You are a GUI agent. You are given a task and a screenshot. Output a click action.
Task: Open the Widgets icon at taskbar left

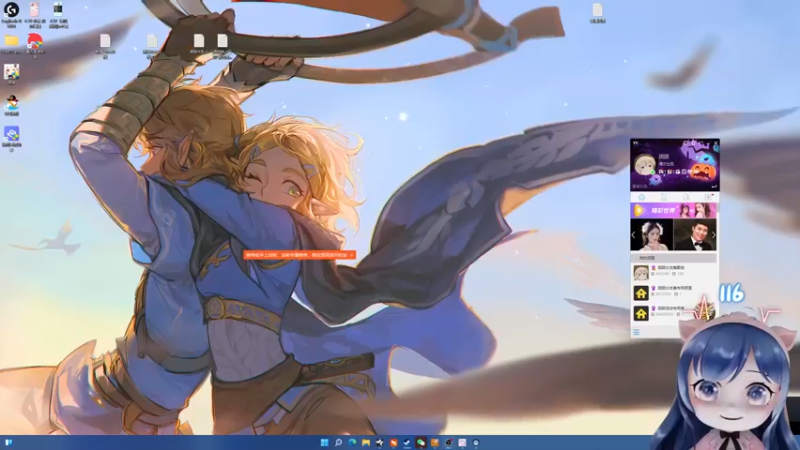click(9, 442)
